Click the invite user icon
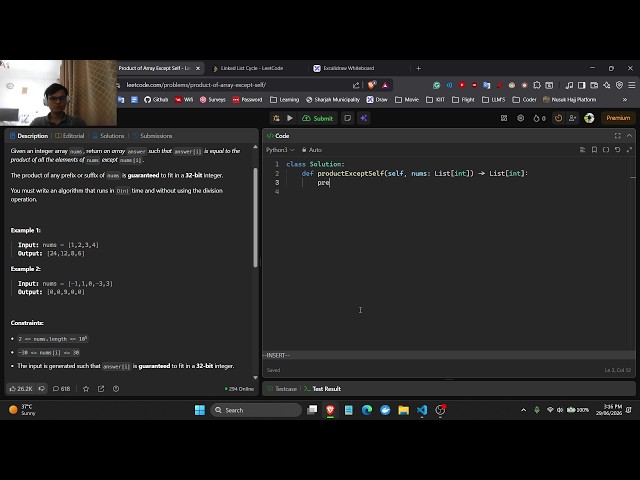 (x=572, y=118)
